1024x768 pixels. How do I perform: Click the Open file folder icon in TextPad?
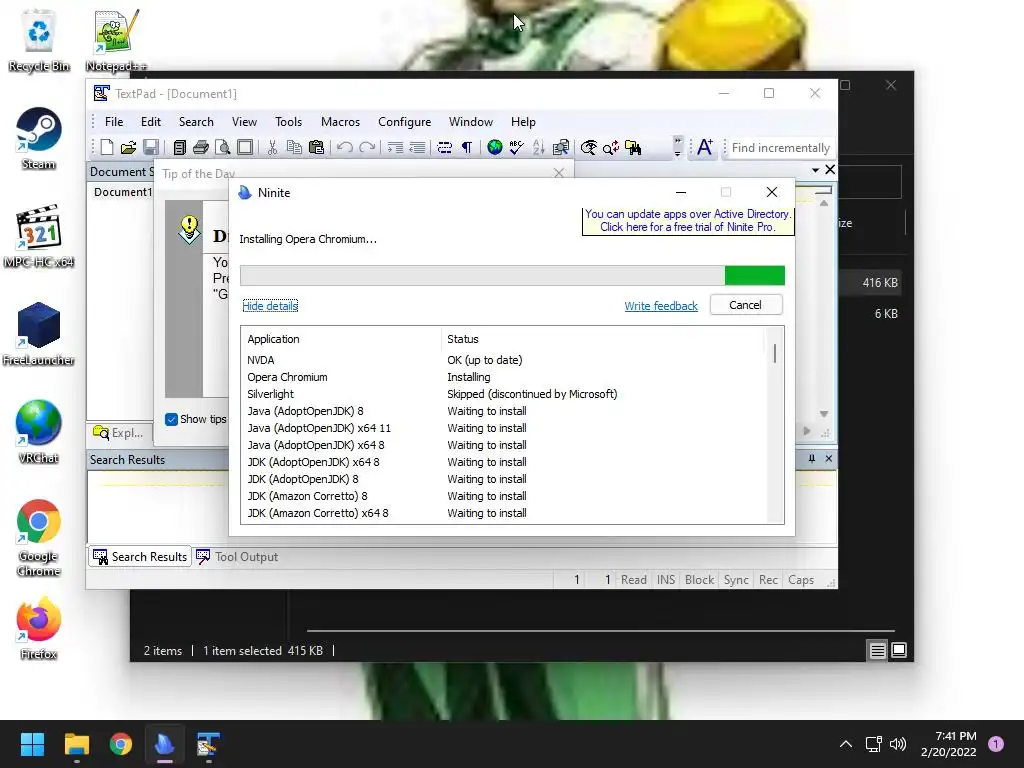click(x=129, y=148)
